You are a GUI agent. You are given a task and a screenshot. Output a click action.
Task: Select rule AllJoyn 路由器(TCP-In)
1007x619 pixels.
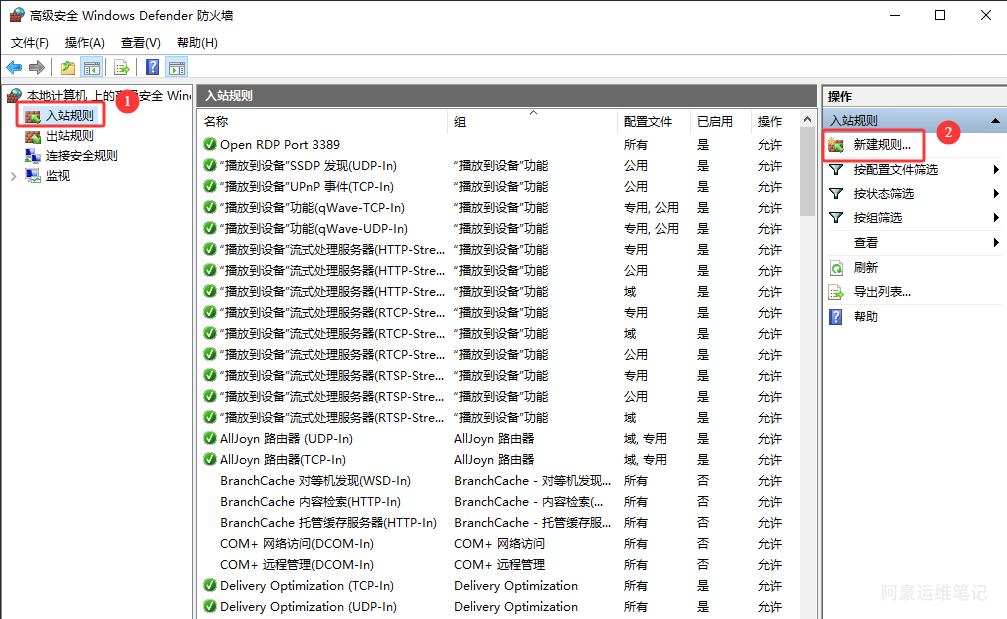(x=283, y=460)
